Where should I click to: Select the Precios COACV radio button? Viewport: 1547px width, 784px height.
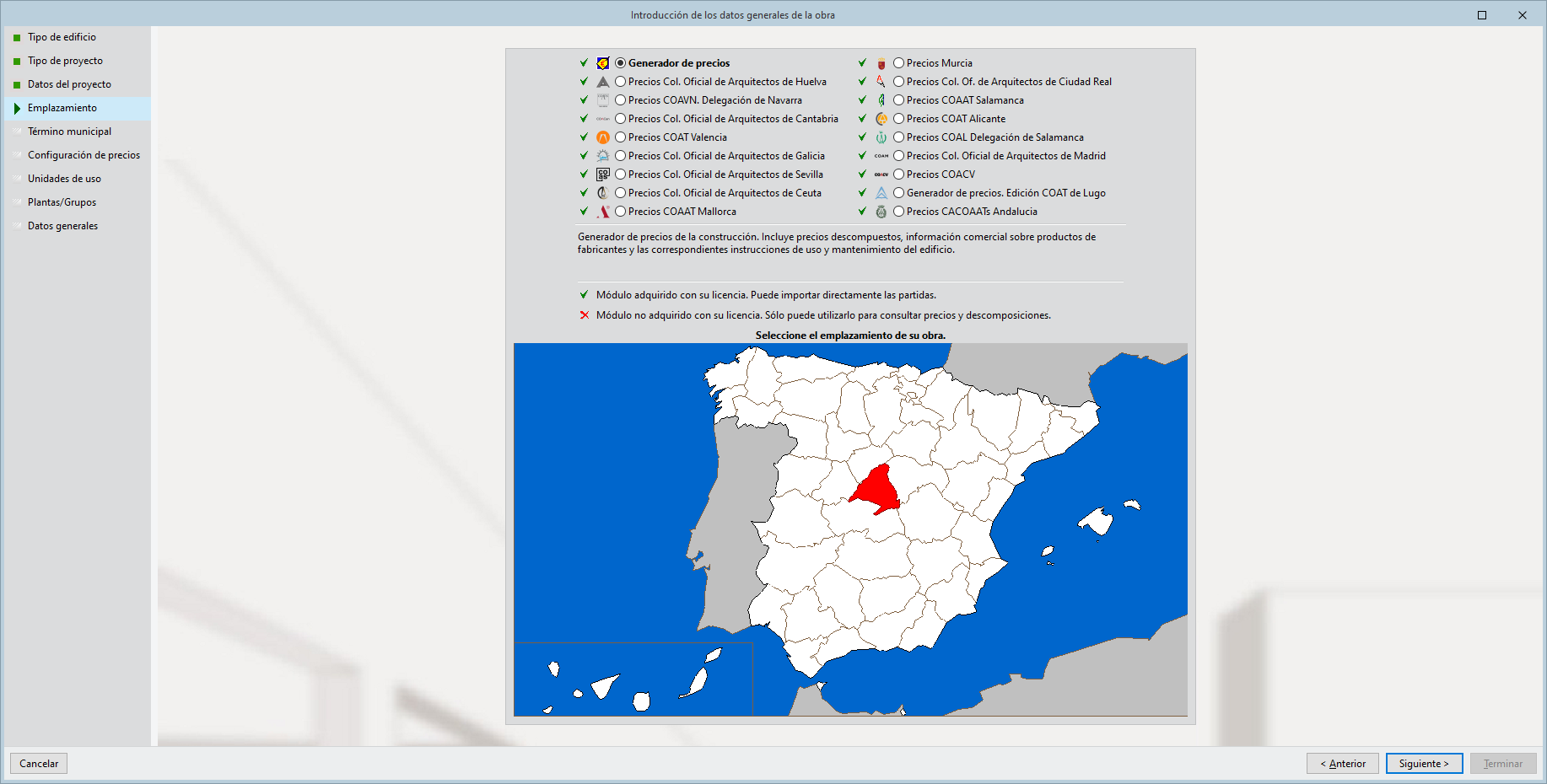[899, 175]
